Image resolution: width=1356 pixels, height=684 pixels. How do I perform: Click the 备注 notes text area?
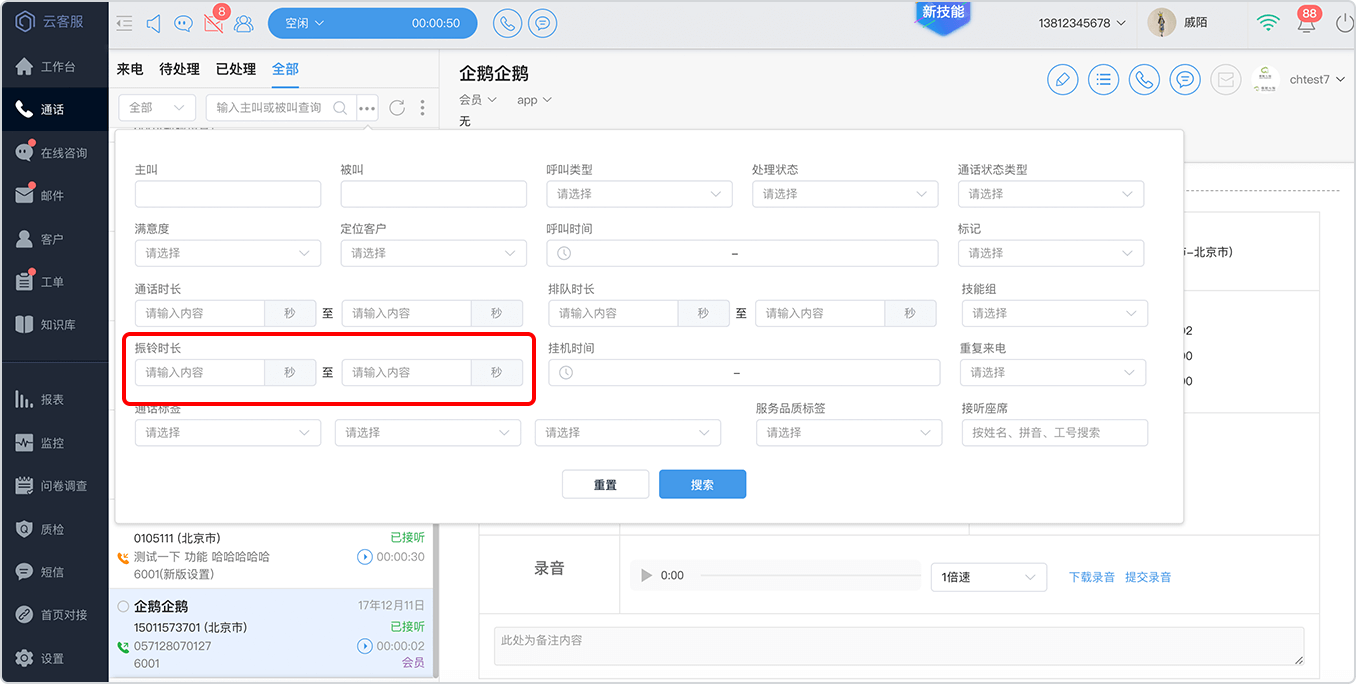899,646
